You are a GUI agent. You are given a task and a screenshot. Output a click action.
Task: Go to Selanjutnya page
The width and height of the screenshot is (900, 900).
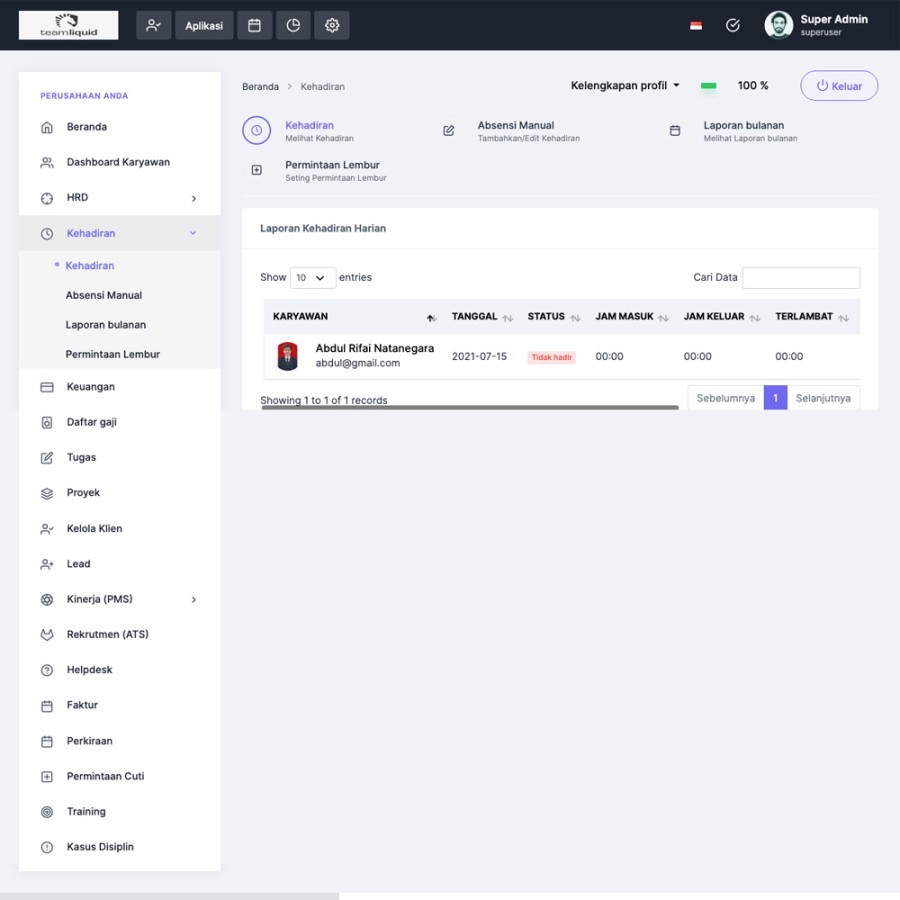[x=823, y=398]
